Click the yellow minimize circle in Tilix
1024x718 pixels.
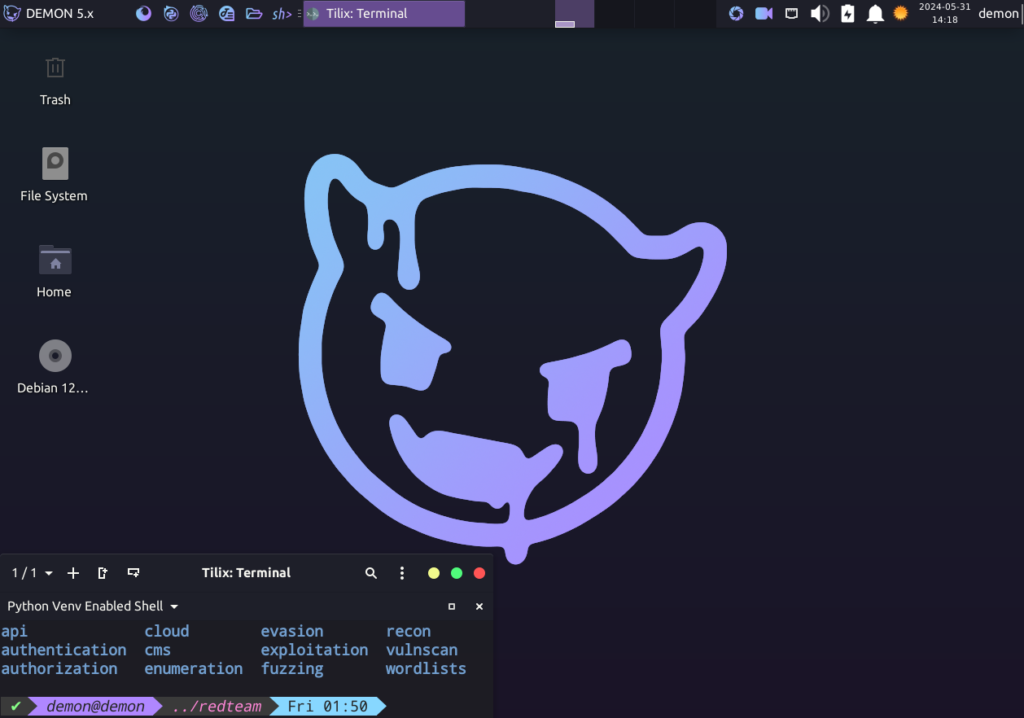point(434,573)
